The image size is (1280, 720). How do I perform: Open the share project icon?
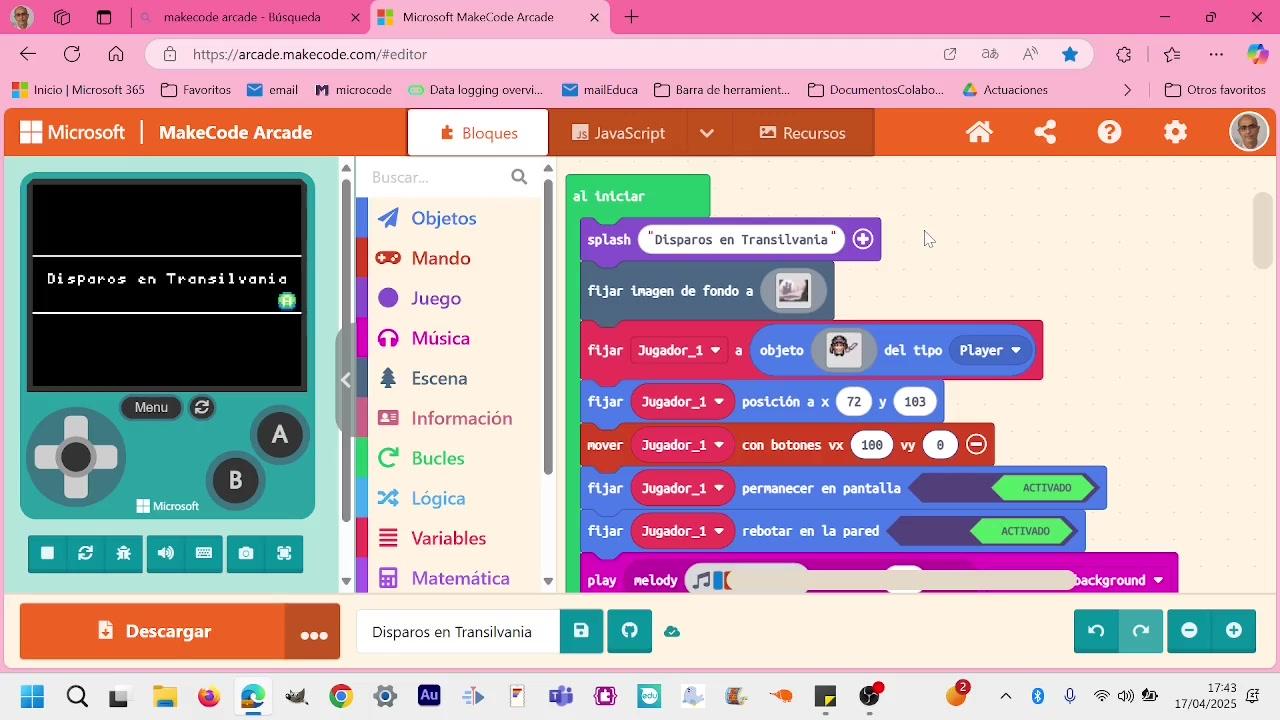tap(1045, 132)
